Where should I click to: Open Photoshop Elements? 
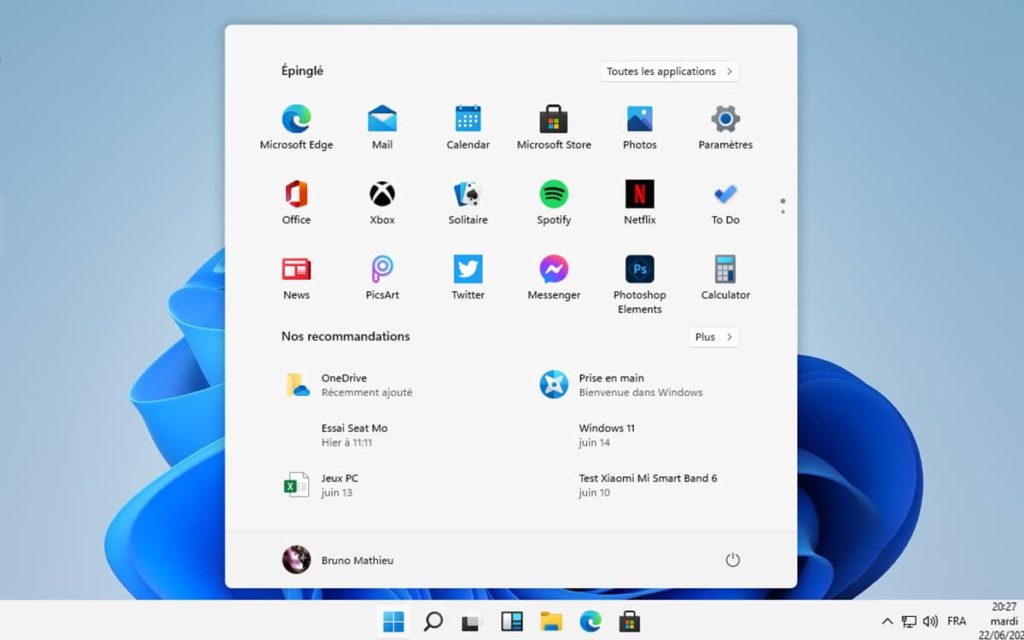tap(639, 285)
